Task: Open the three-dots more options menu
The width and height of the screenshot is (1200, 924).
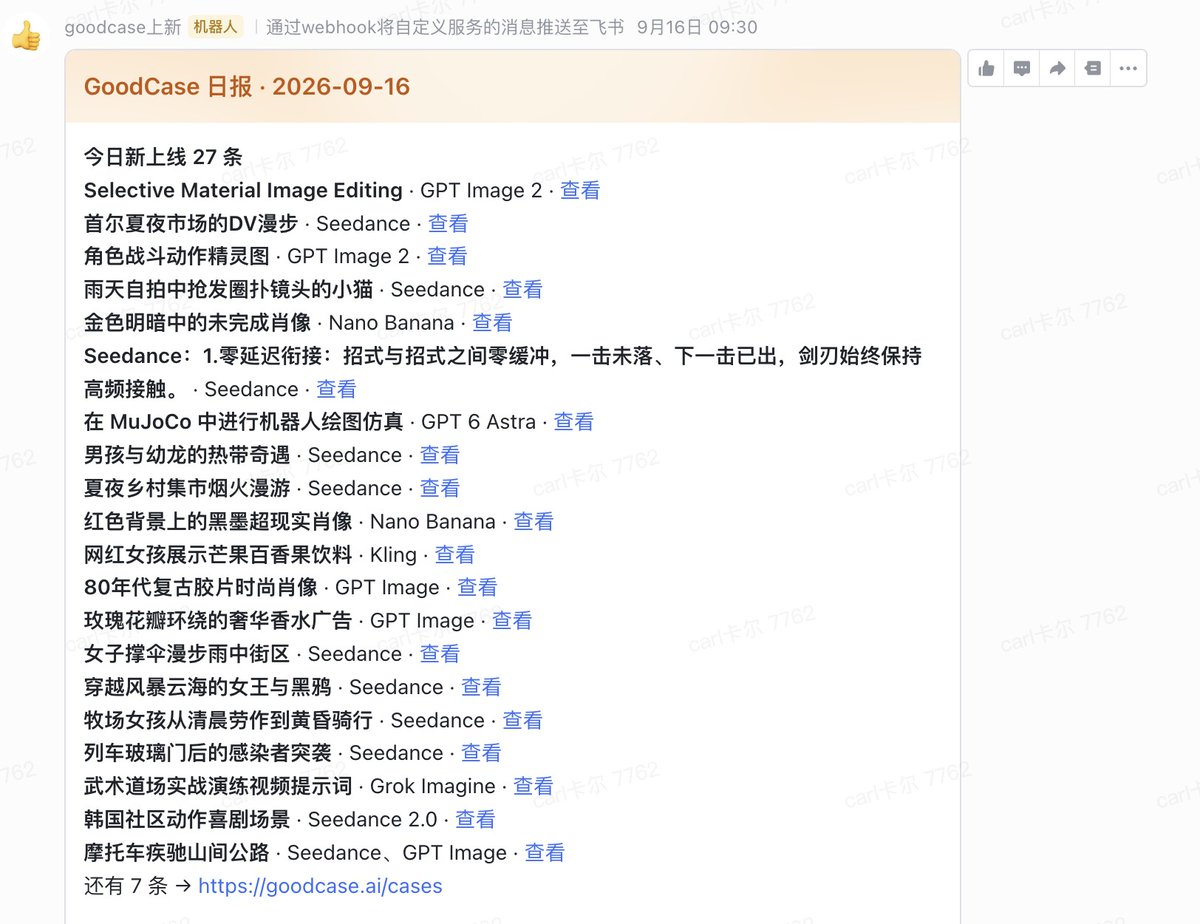Action: pyautogui.click(x=1128, y=68)
